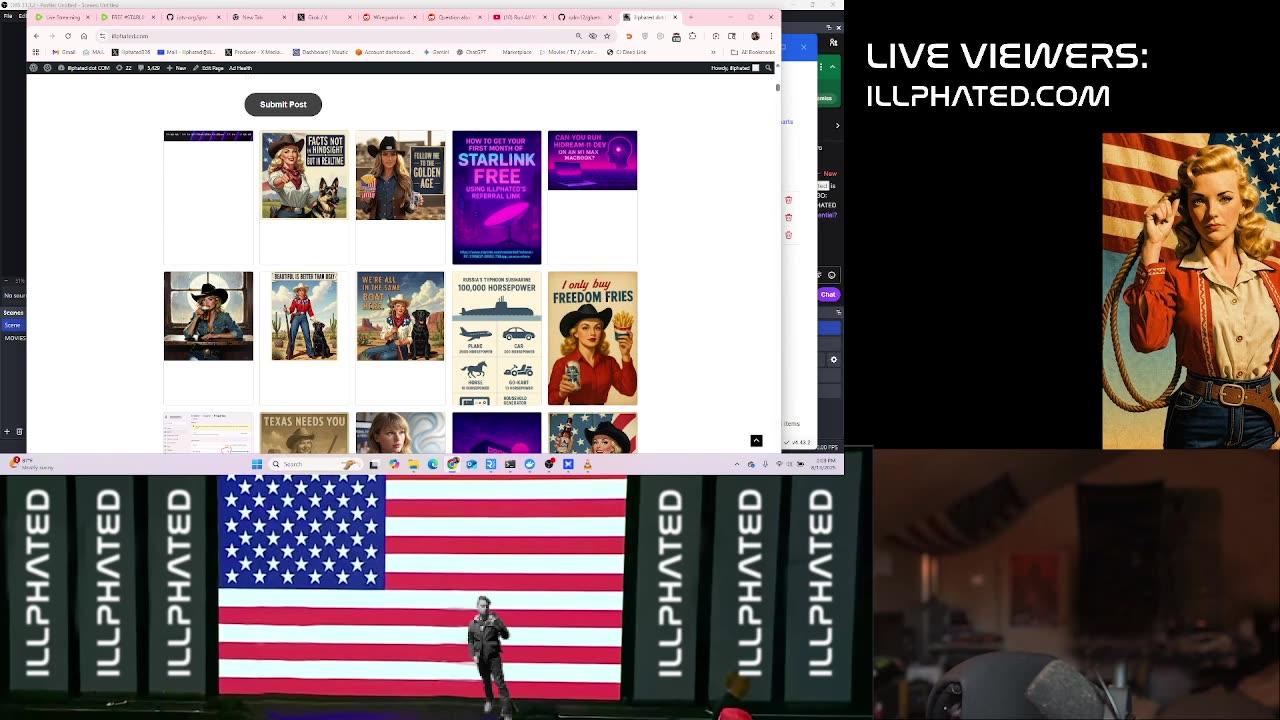Click the browser reload icon
Viewport: 1280px width, 720px height.
(x=68, y=36)
